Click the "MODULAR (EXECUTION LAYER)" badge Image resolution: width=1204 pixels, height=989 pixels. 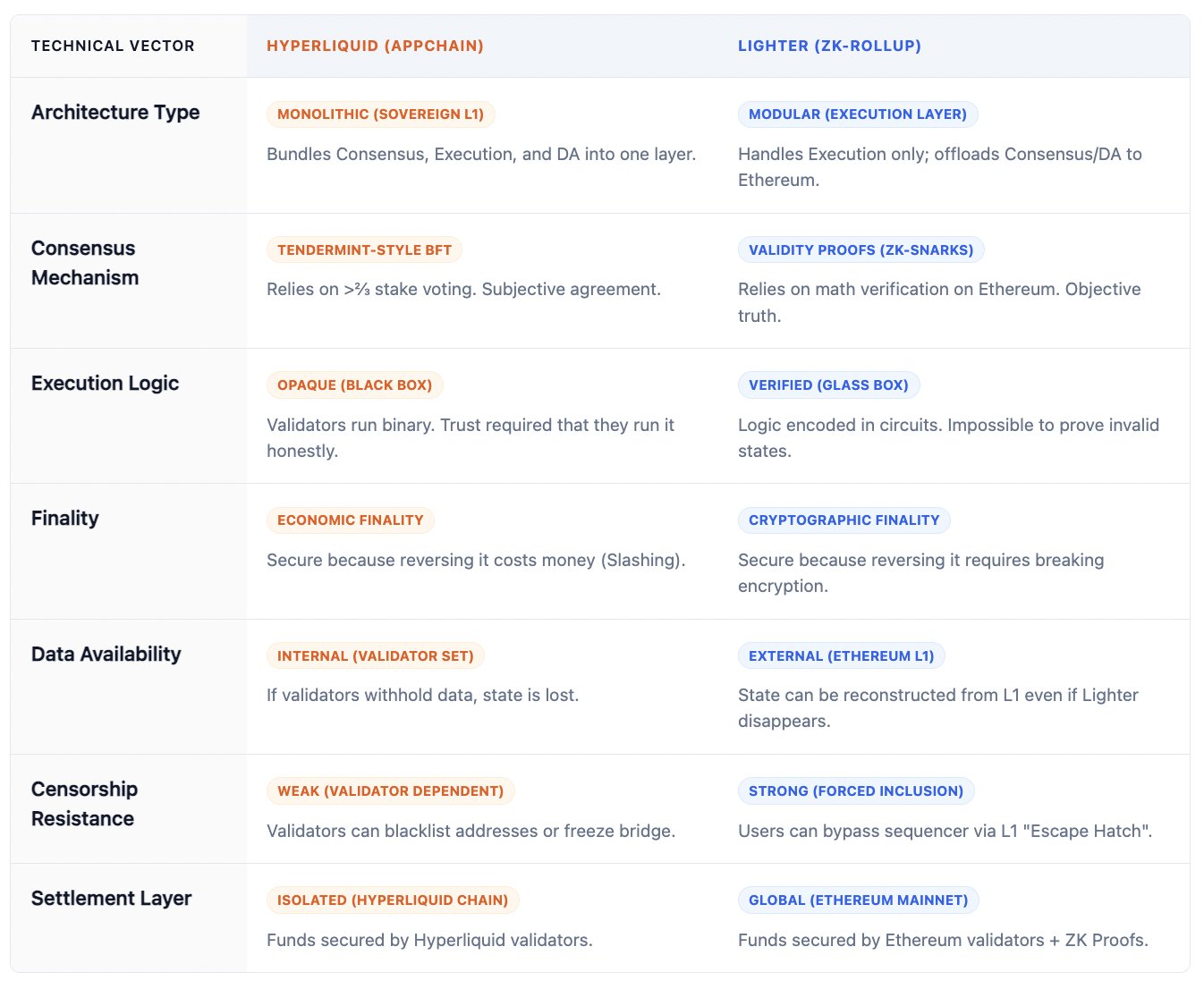coord(857,114)
